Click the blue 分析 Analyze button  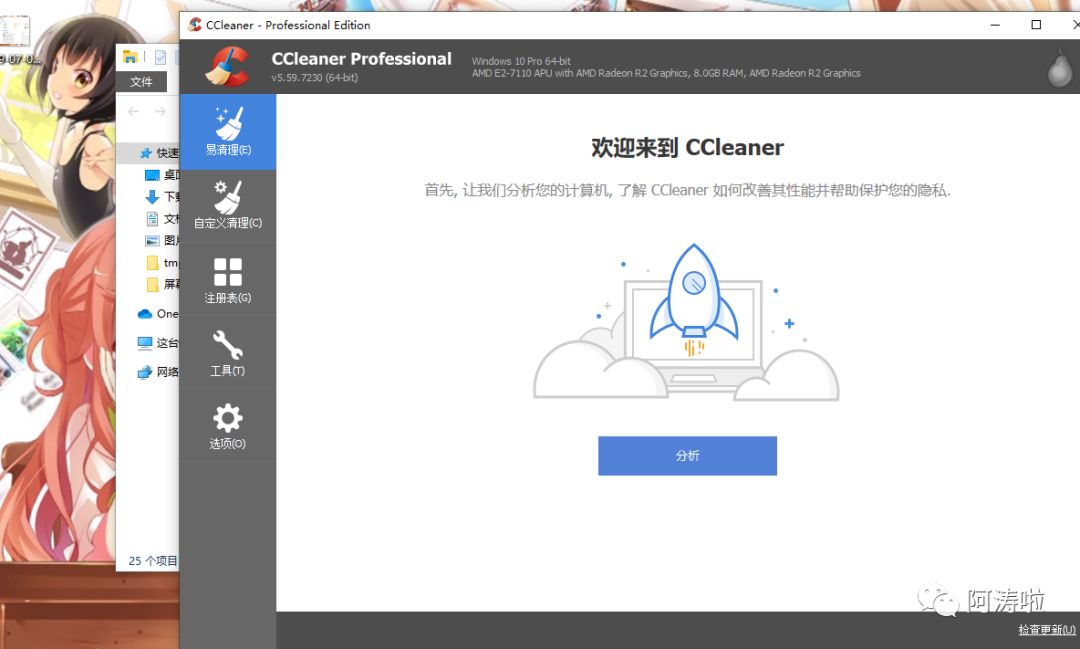point(687,455)
